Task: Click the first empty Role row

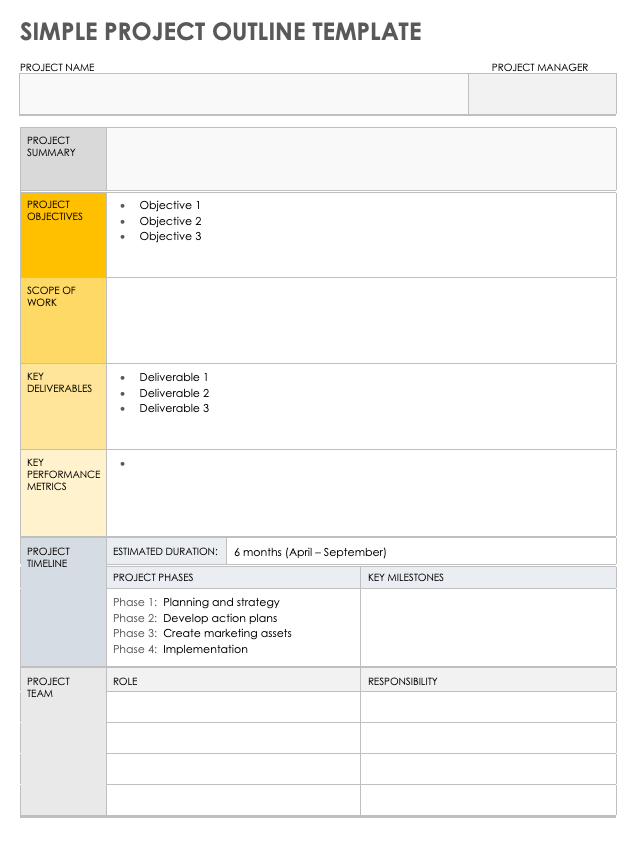Action: pos(233,707)
